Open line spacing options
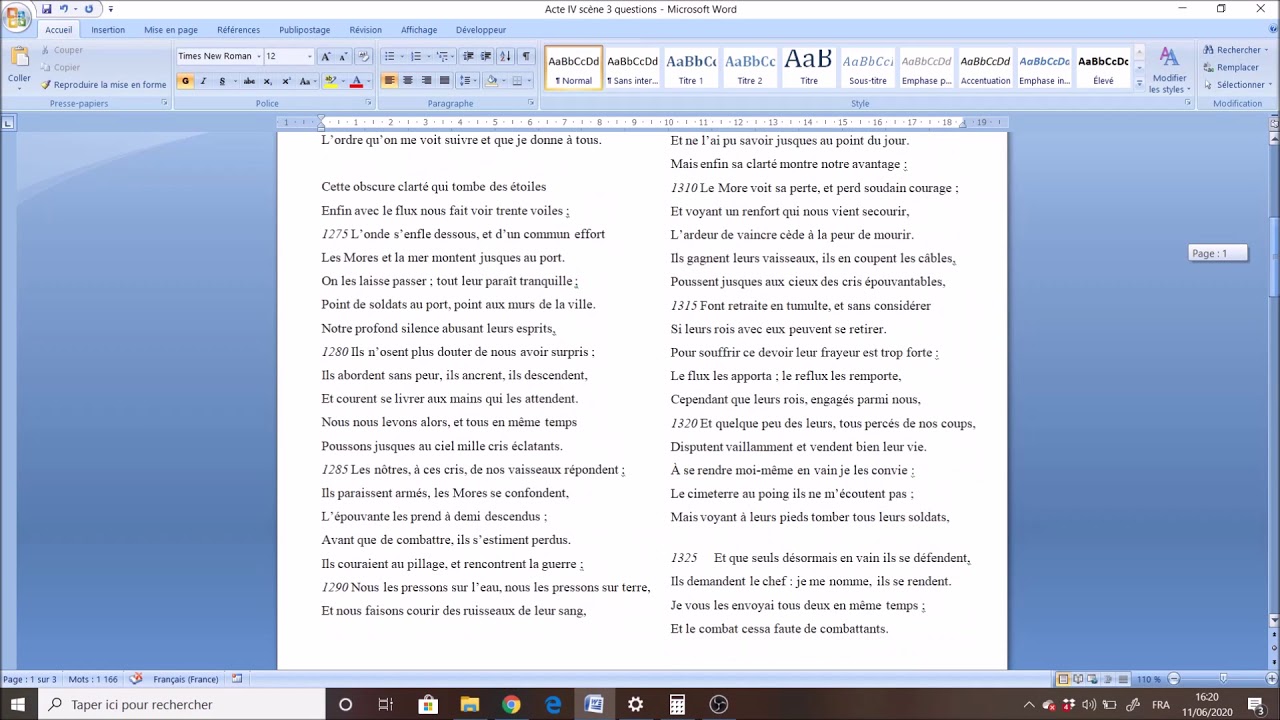 point(466,81)
